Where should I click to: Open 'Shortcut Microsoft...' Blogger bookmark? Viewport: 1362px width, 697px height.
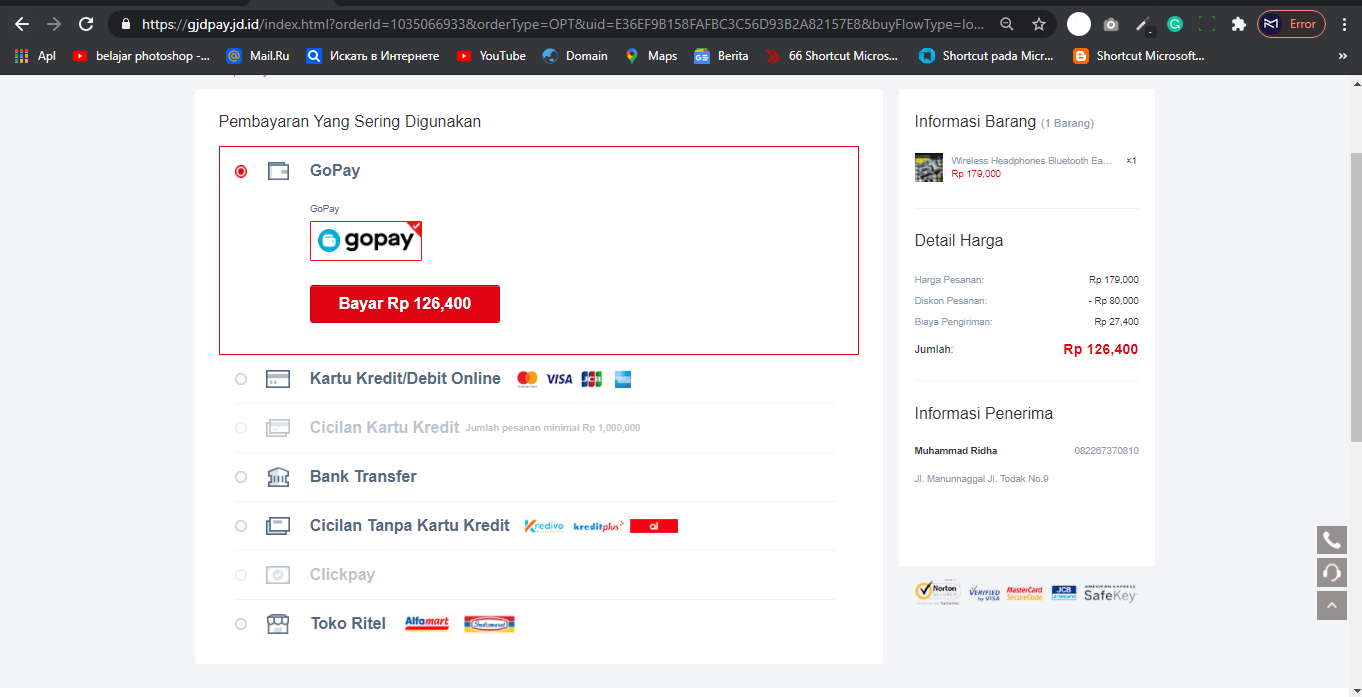1138,56
